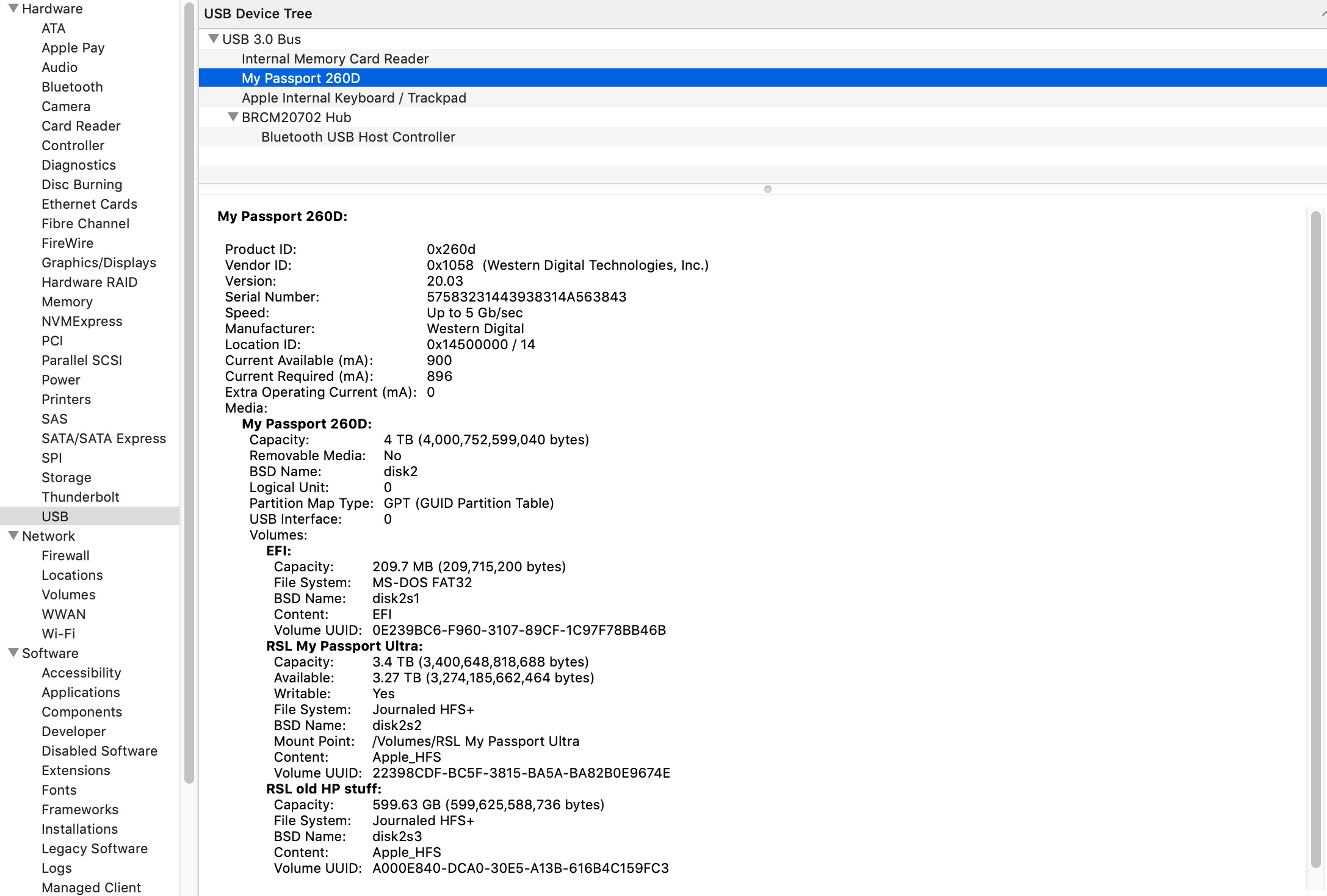The height and width of the screenshot is (896, 1327).
Task: Open Firewall under Network
Action: tap(65, 555)
